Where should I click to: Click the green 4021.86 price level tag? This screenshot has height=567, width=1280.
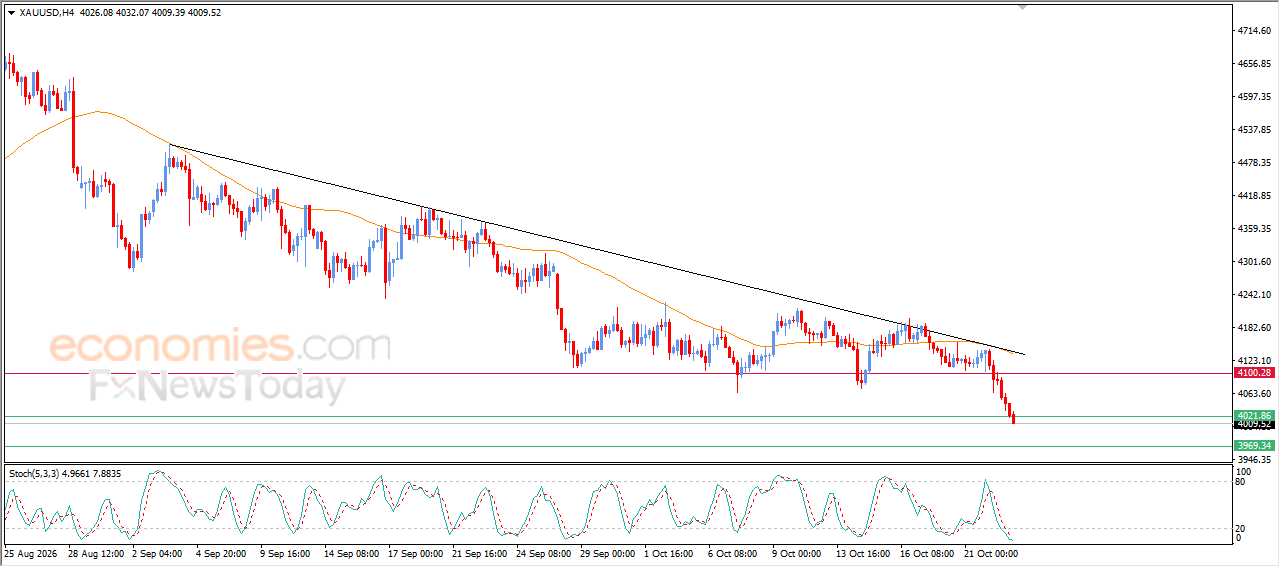pyautogui.click(x=1253, y=416)
